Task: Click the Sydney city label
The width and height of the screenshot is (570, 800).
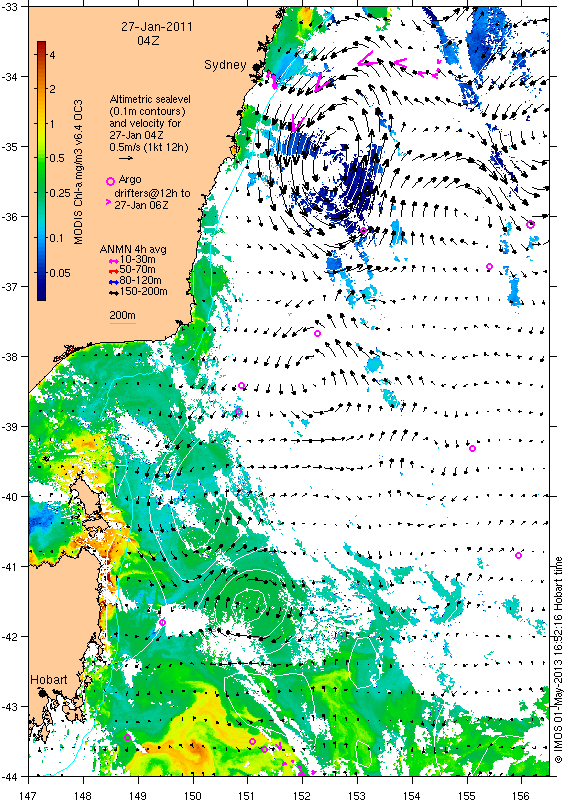Action: pos(225,65)
